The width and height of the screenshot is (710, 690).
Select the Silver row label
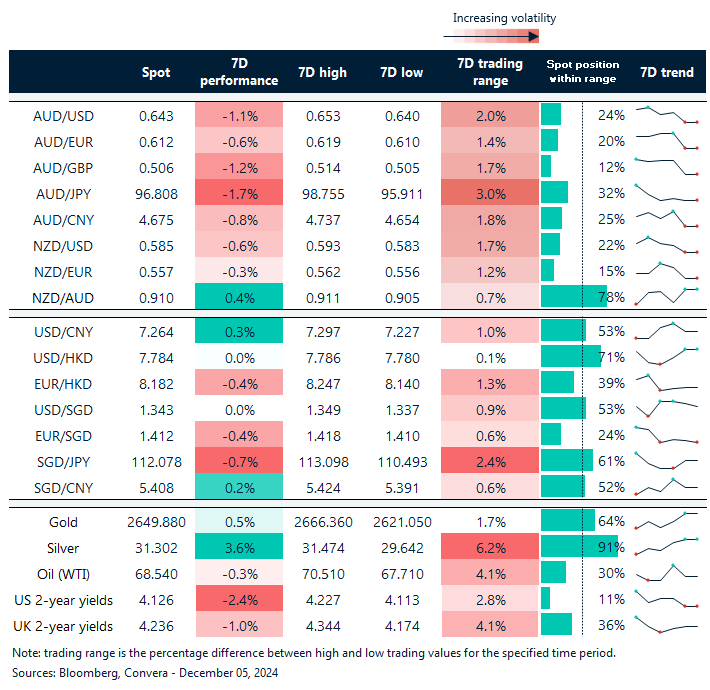pos(63,548)
